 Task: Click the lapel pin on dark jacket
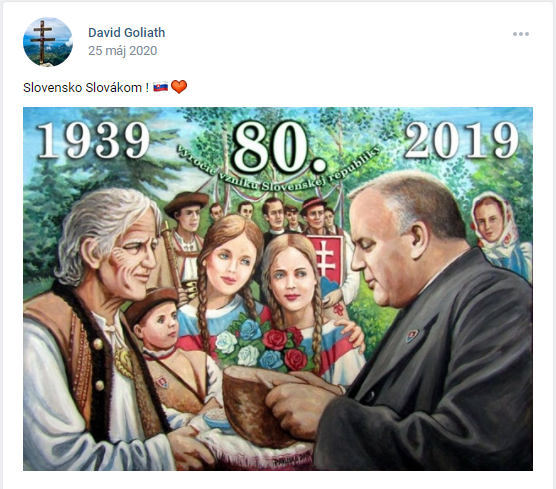click(411, 335)
